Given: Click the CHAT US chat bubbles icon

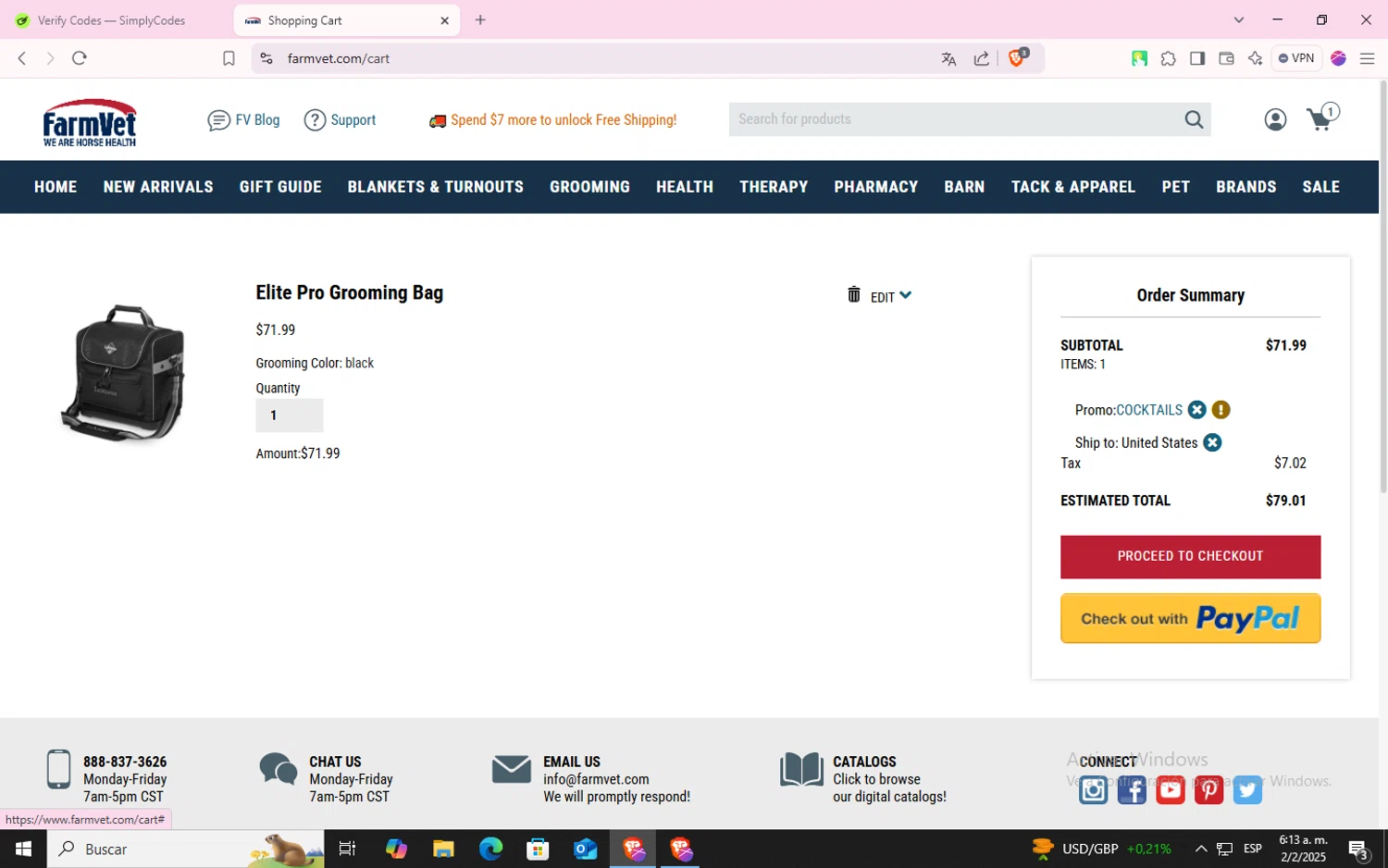Looking at the screenshot, I should click(279, 769).
